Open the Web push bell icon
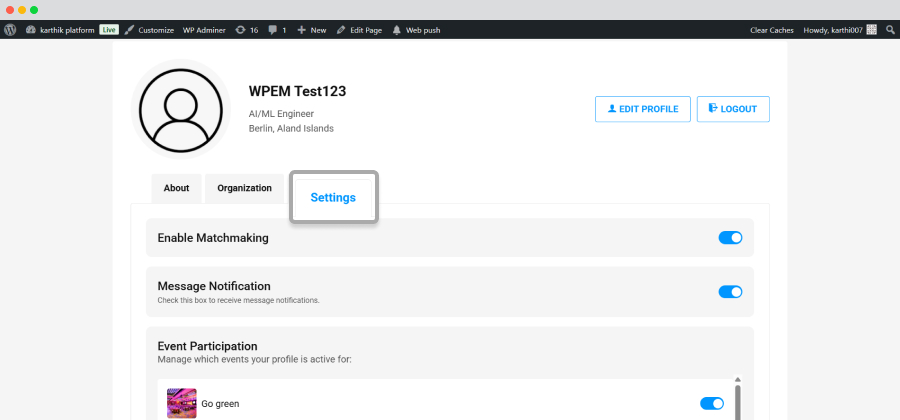 [x=397, y=30]
